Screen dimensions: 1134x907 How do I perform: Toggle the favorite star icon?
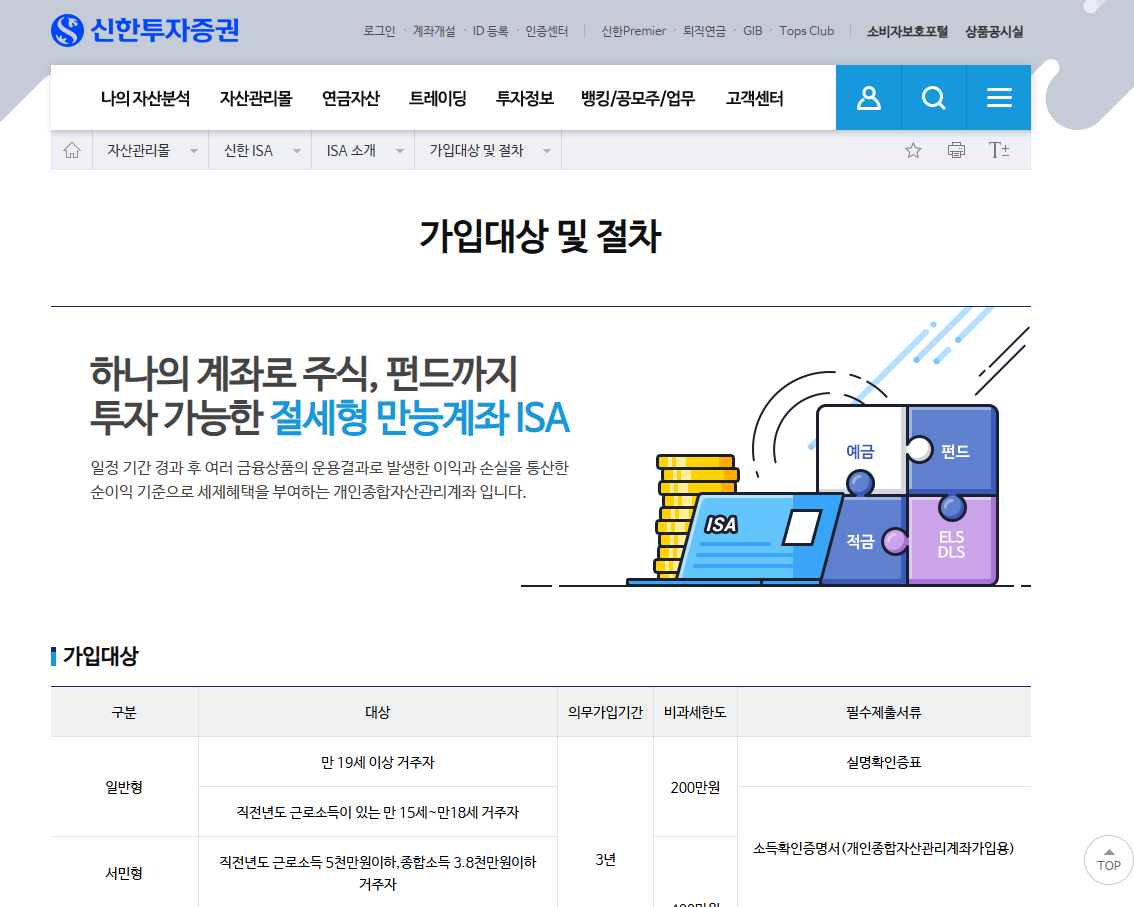(912, 149)
